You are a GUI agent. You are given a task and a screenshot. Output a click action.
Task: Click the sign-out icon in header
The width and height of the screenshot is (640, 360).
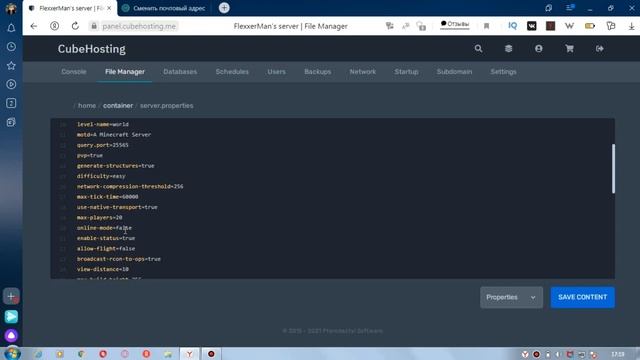coord(600,49)
